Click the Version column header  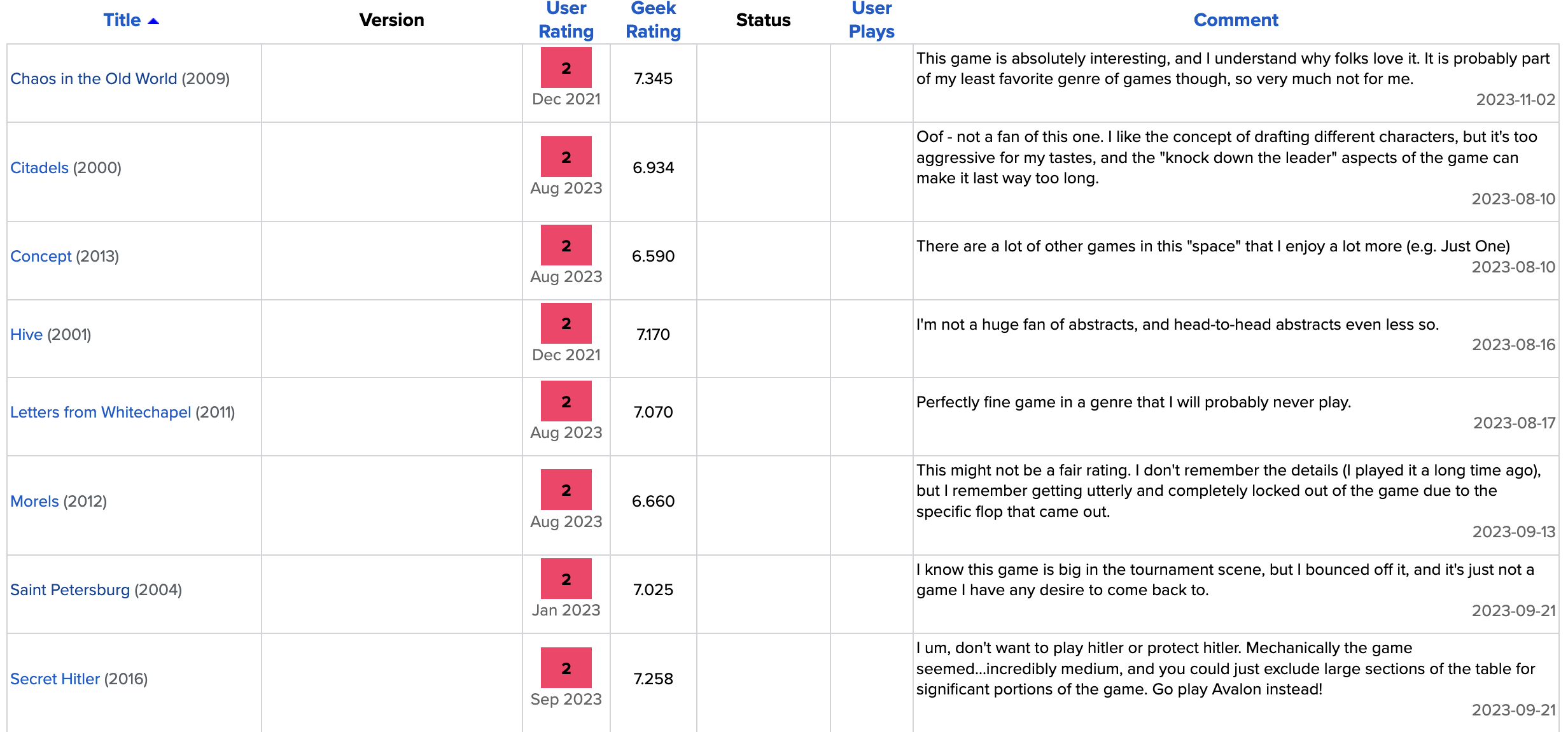point(391,20)
